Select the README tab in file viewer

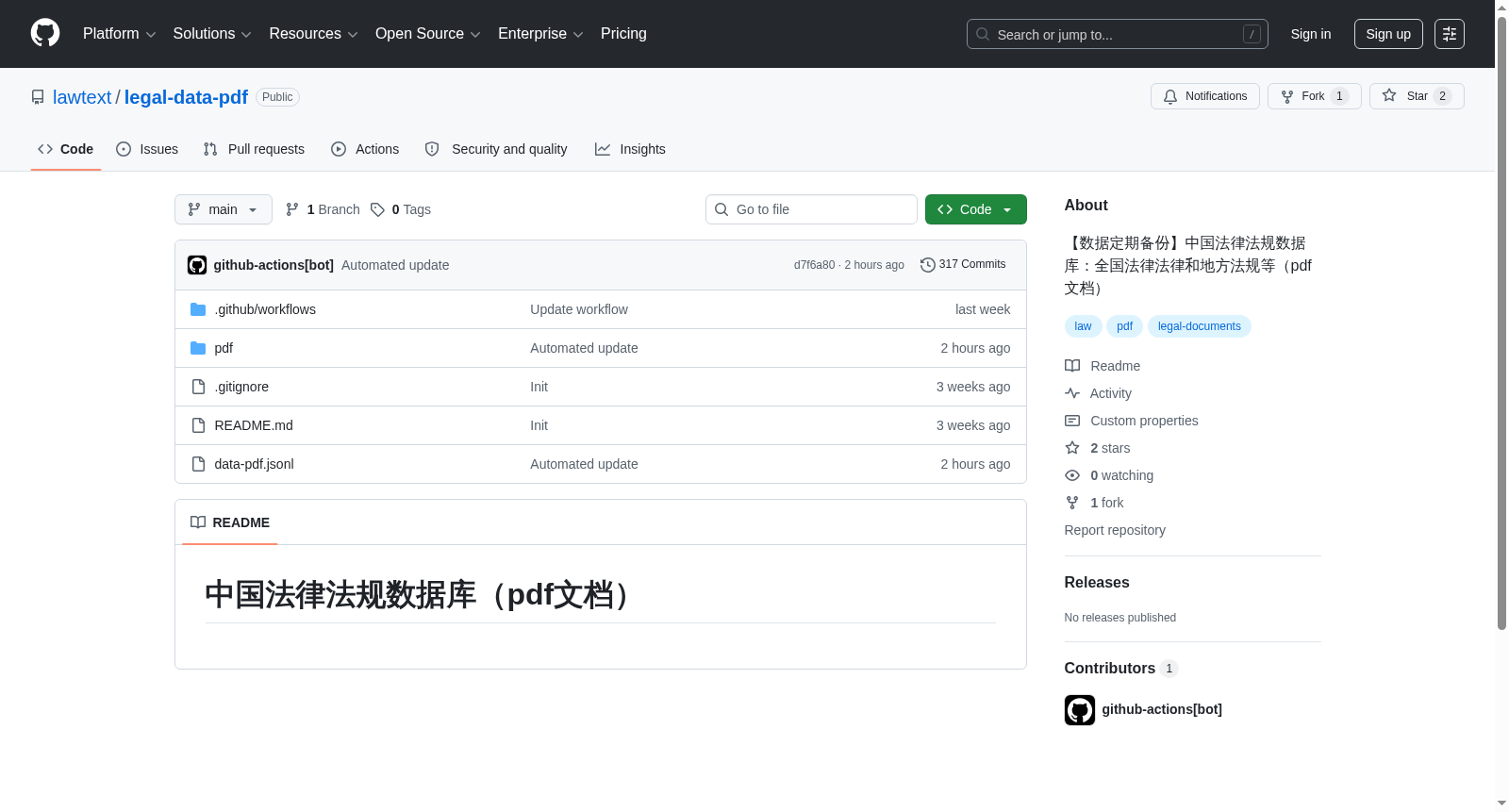(230, 522)
